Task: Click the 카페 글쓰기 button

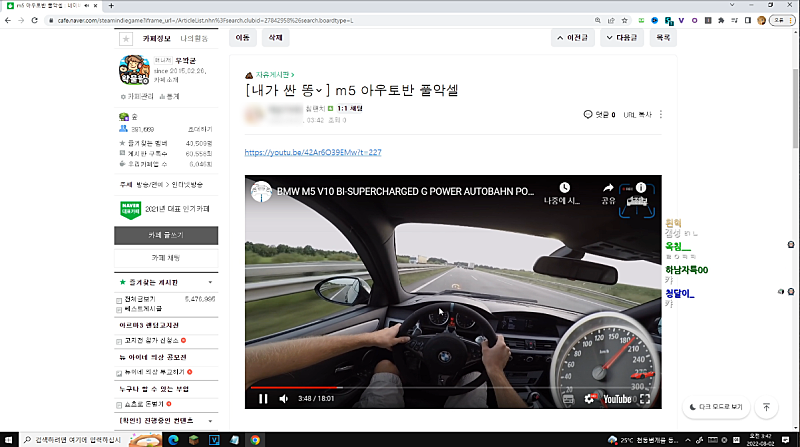Action: [165, 235]
